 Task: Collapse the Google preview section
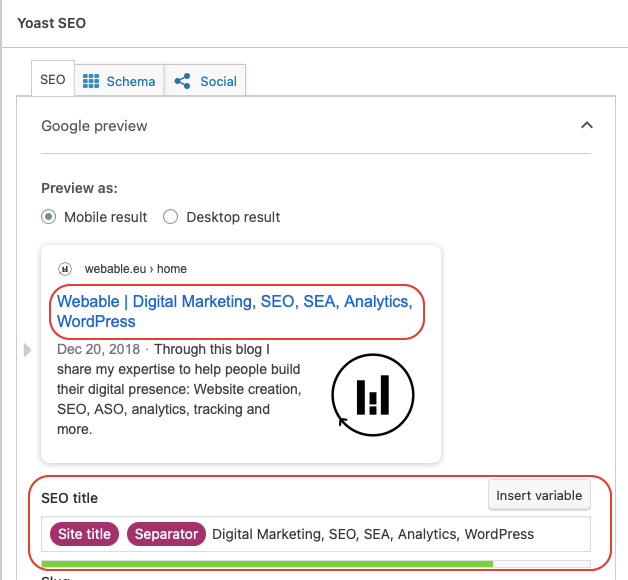point(586,125)
